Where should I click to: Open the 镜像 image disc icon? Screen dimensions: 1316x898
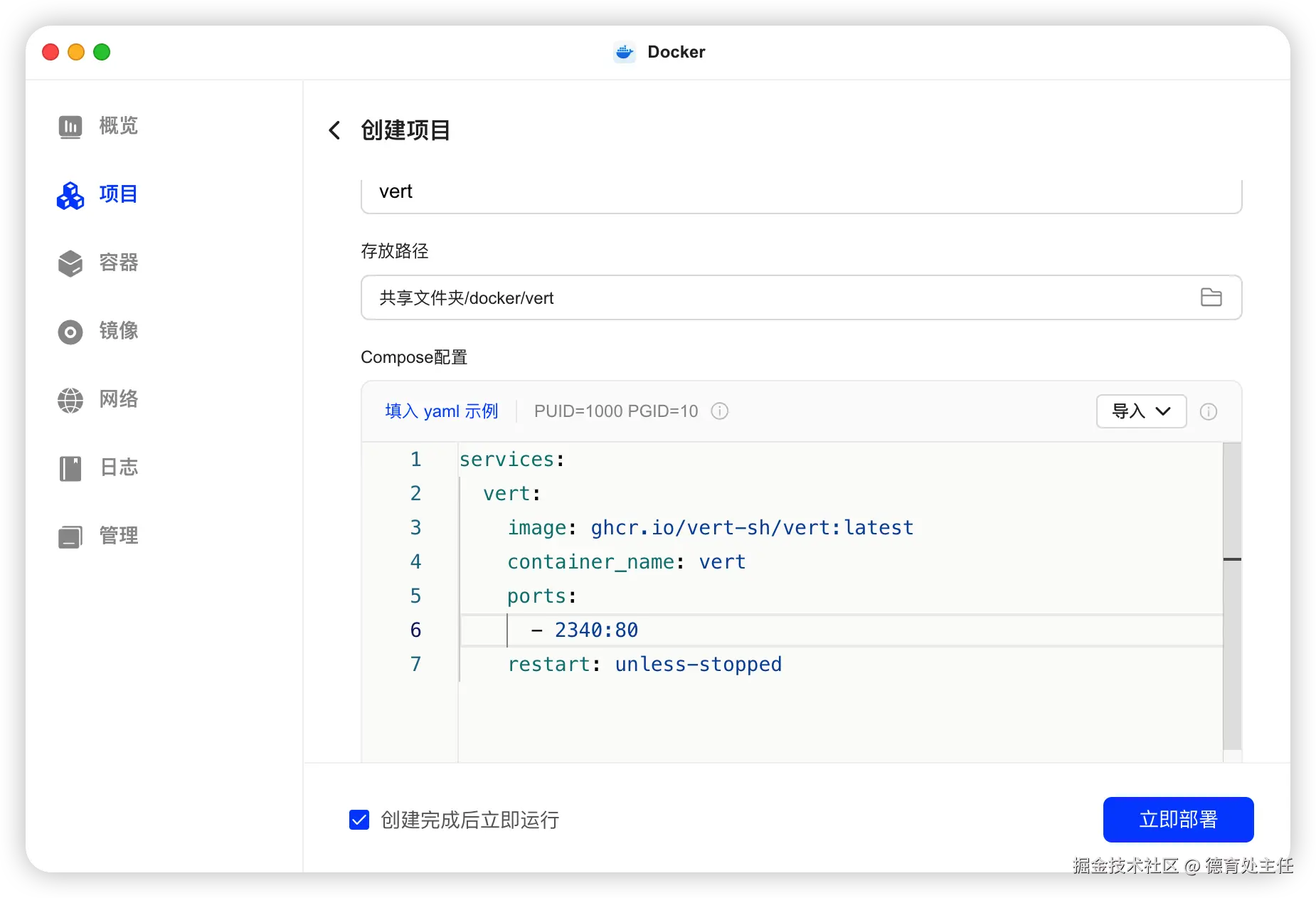pyautogui.click(x=70, y=332)
